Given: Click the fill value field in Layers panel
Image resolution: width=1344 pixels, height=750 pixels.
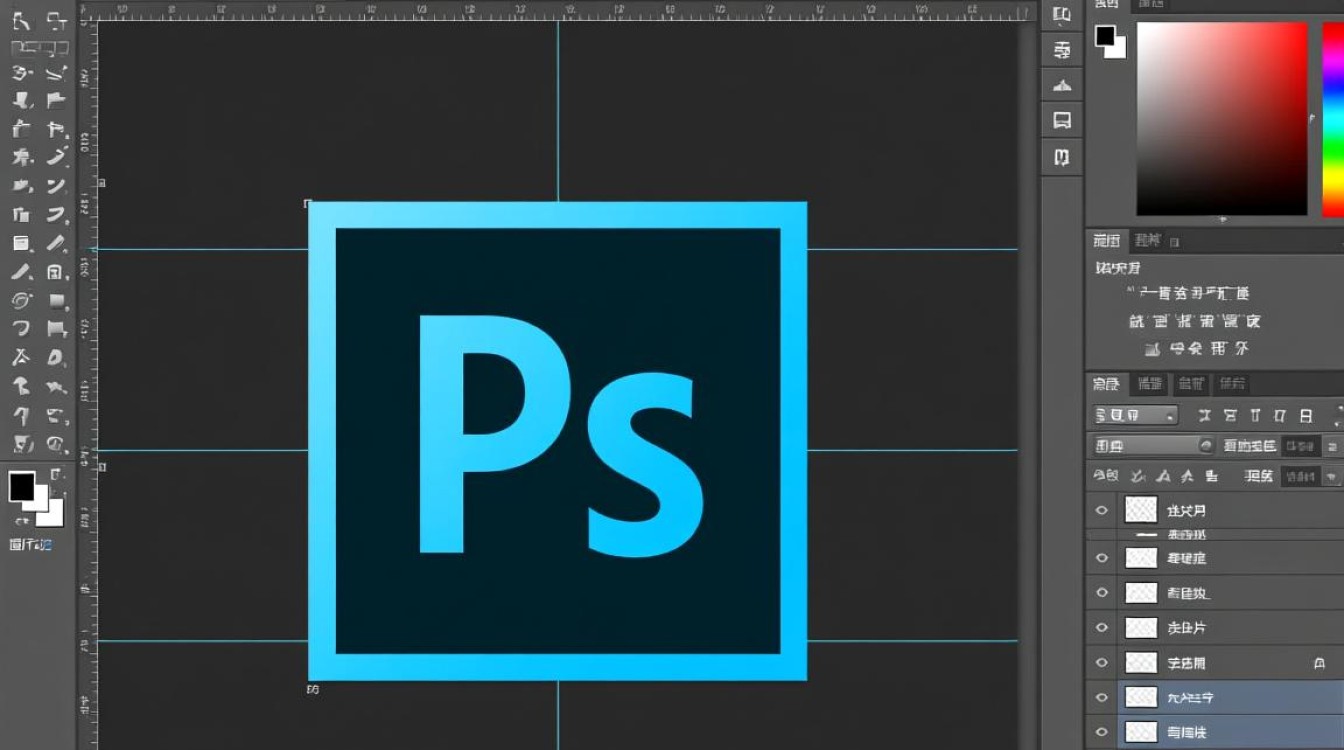Looking at the screenshot, I should (1300, 477).
